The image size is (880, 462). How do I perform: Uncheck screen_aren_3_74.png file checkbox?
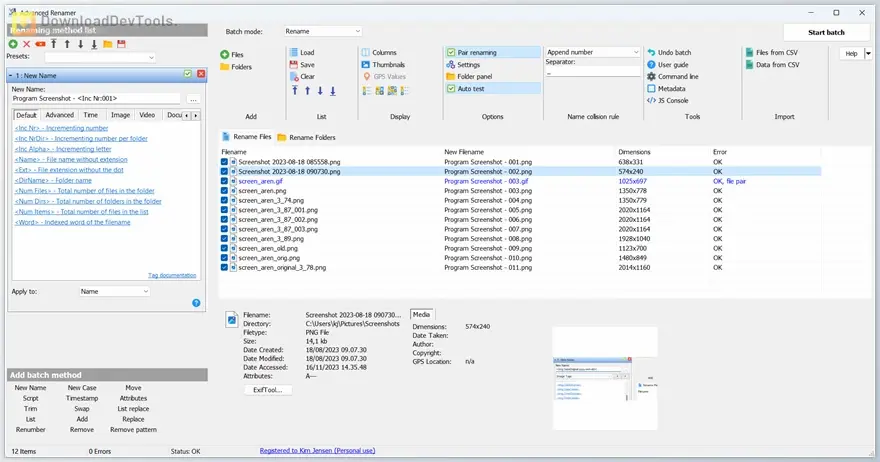tap(224, 200)
